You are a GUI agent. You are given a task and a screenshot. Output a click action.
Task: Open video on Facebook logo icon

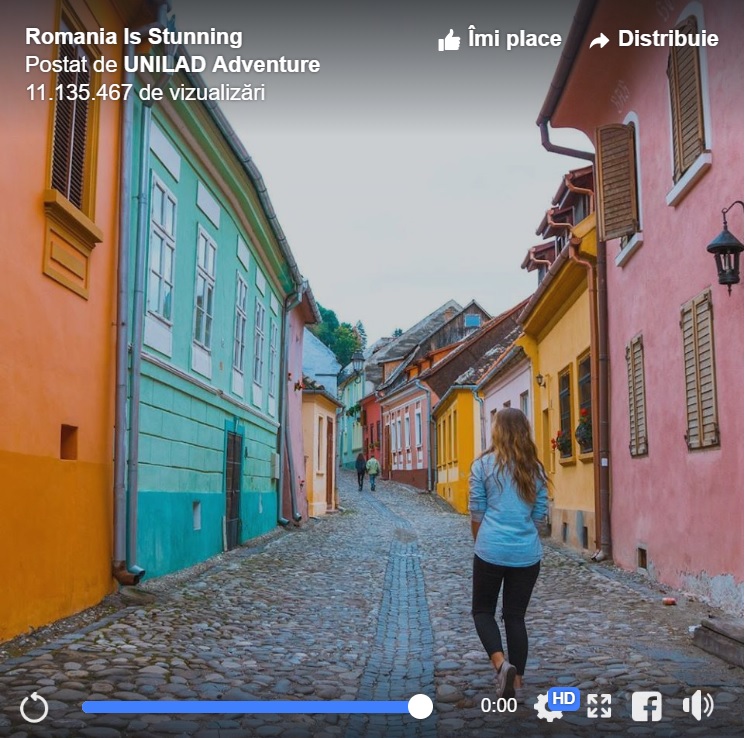tap(647, 707)
